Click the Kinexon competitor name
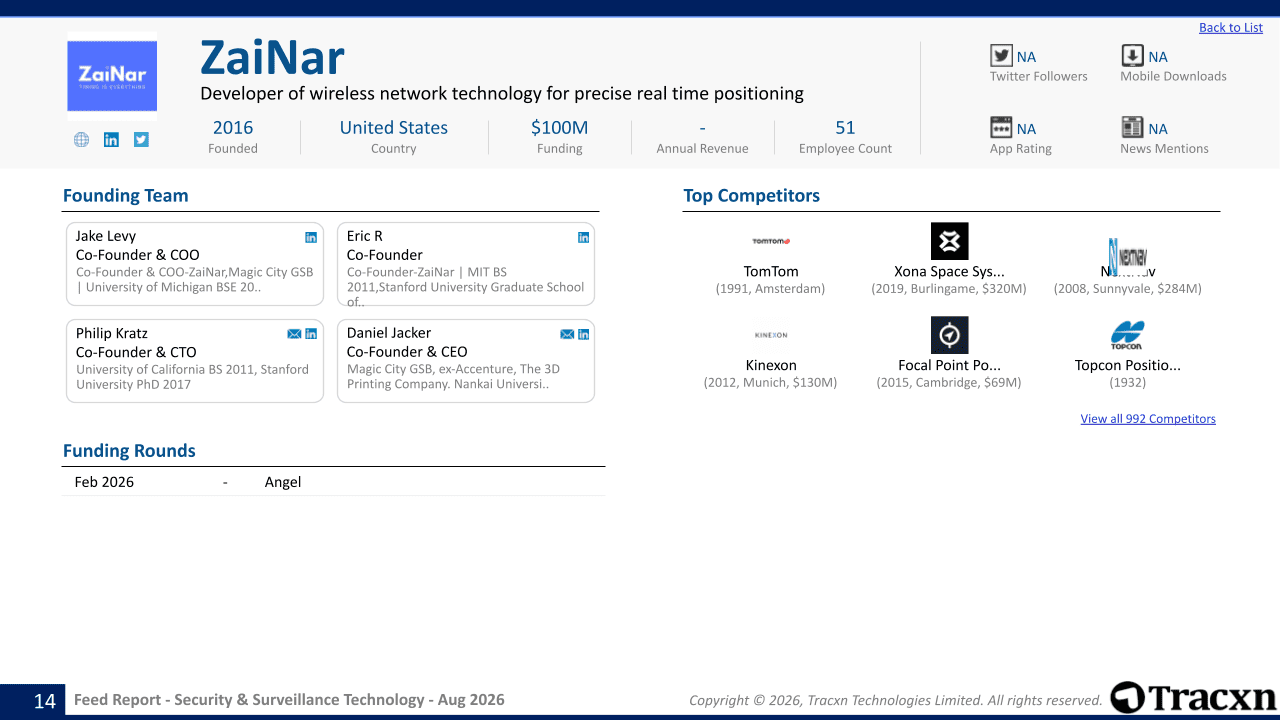The image size is (1280, 720). 771,365
